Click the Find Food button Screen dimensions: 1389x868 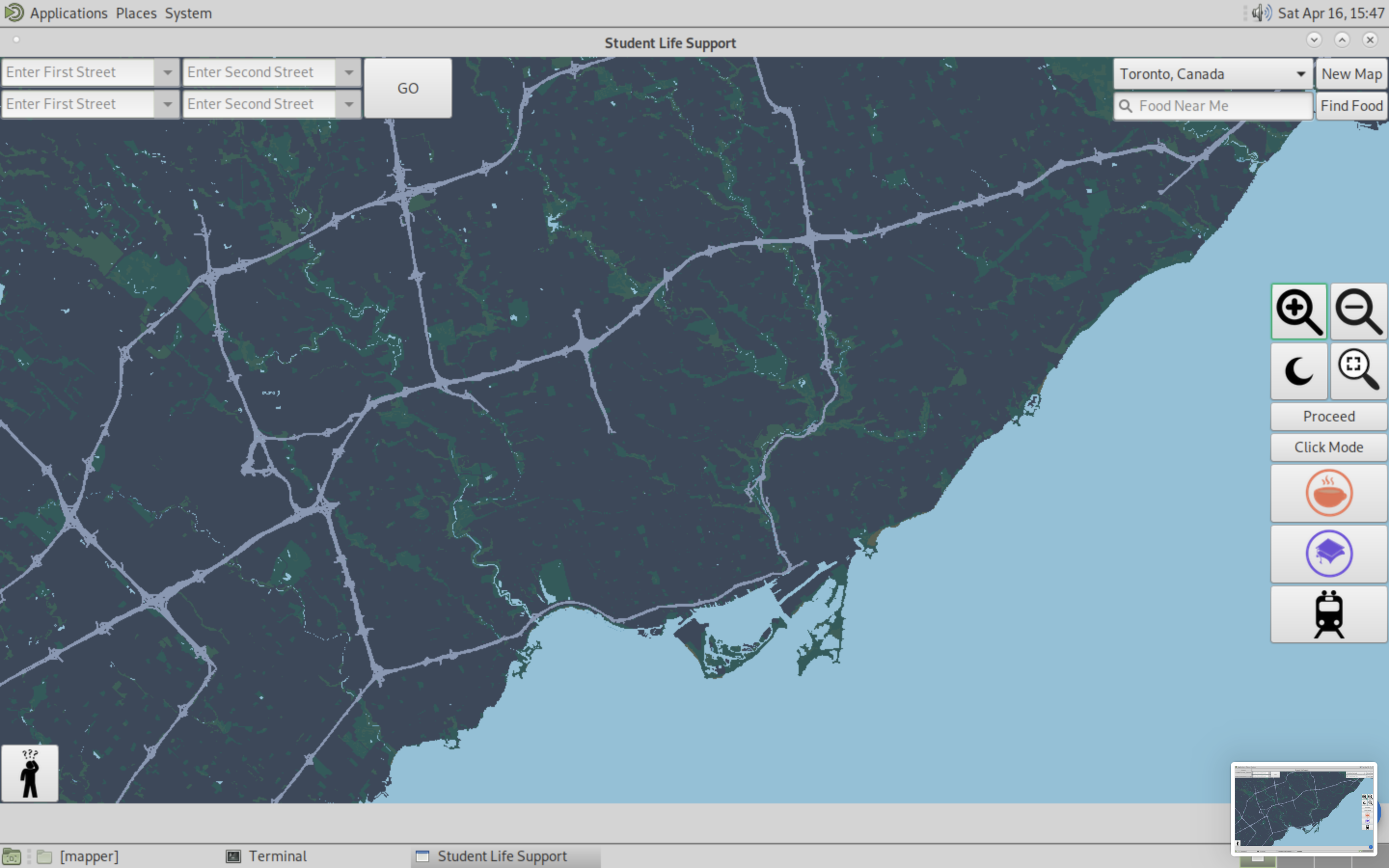click(1351, 106)
